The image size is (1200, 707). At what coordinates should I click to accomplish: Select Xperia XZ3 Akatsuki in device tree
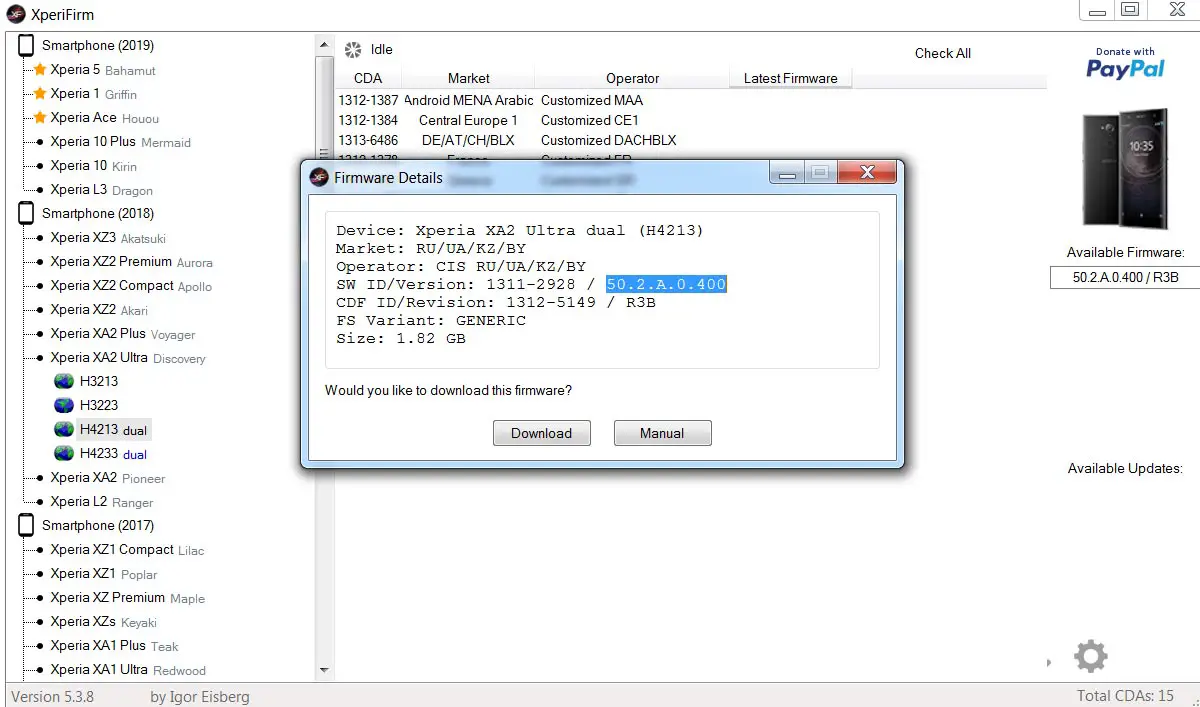click(x=108, y=238)
